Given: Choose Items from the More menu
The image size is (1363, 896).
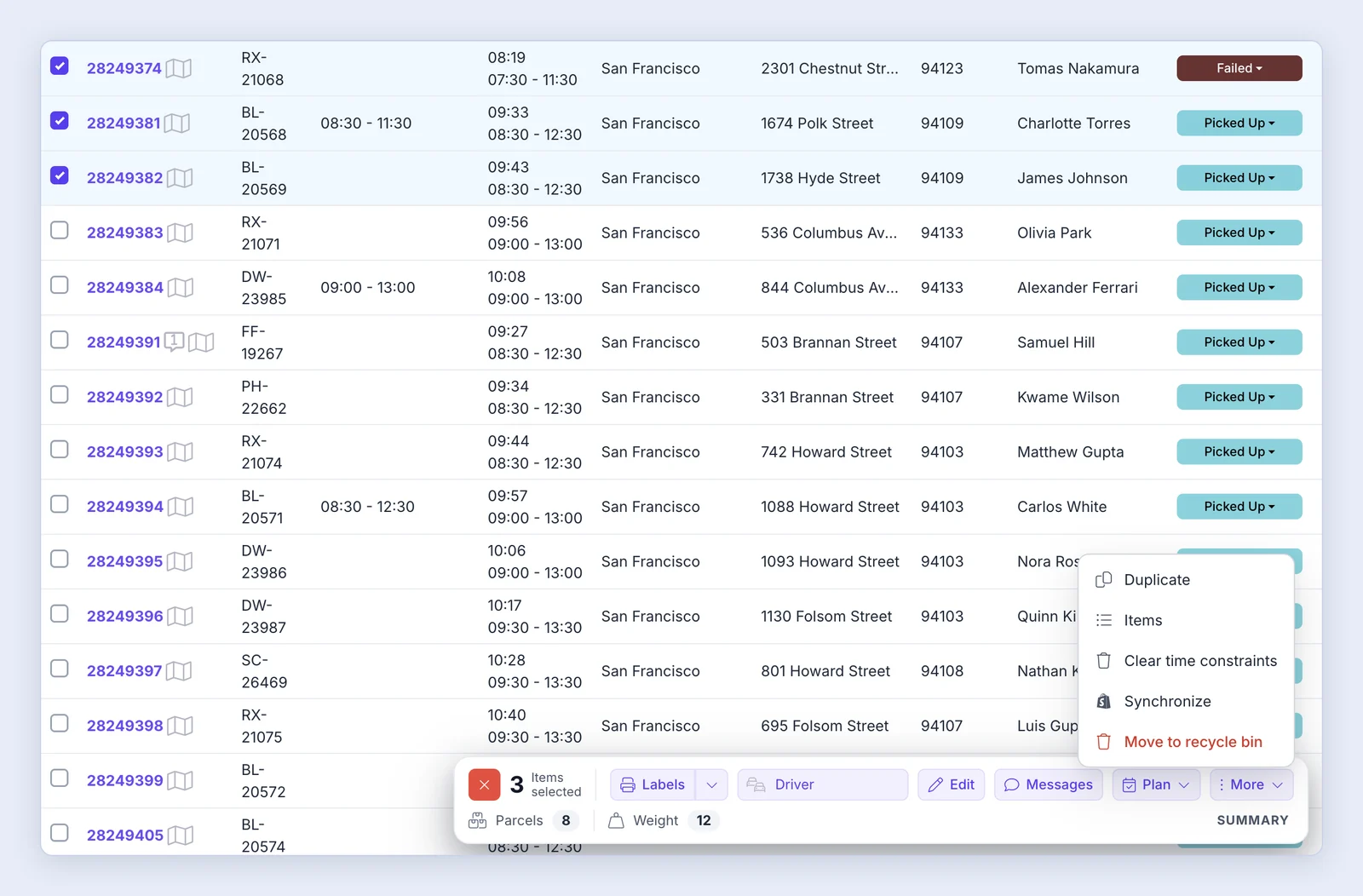Looking at the screenshot, I should click(1186, 620).
